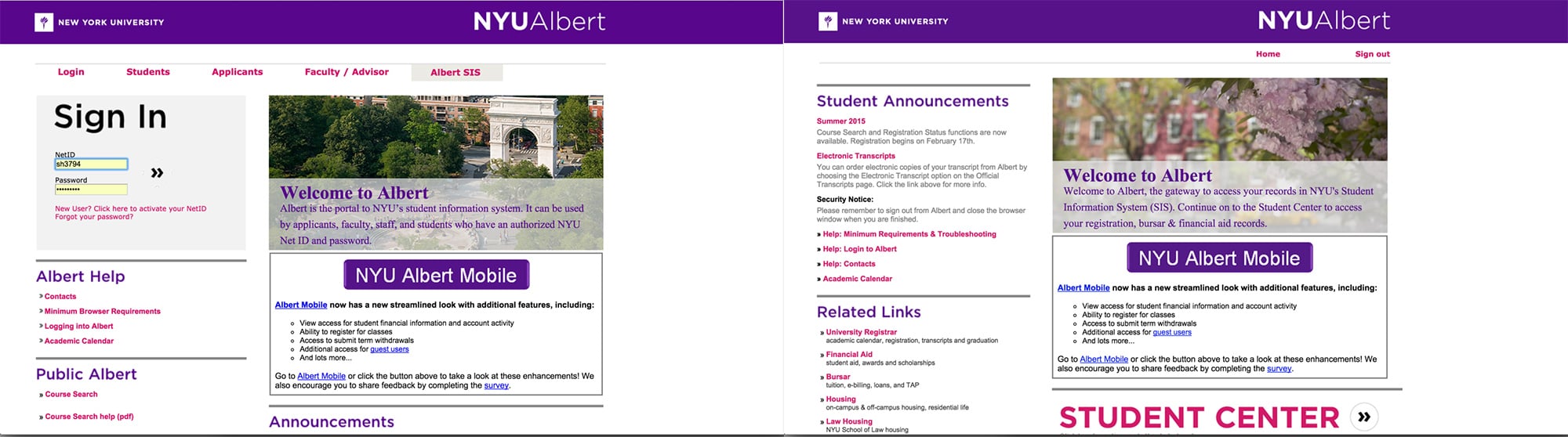The height and width of the screenshot is (437, 1568).
Task: Open Financial Aid related link
Action: pyautogui.click(x=849, y=355)
